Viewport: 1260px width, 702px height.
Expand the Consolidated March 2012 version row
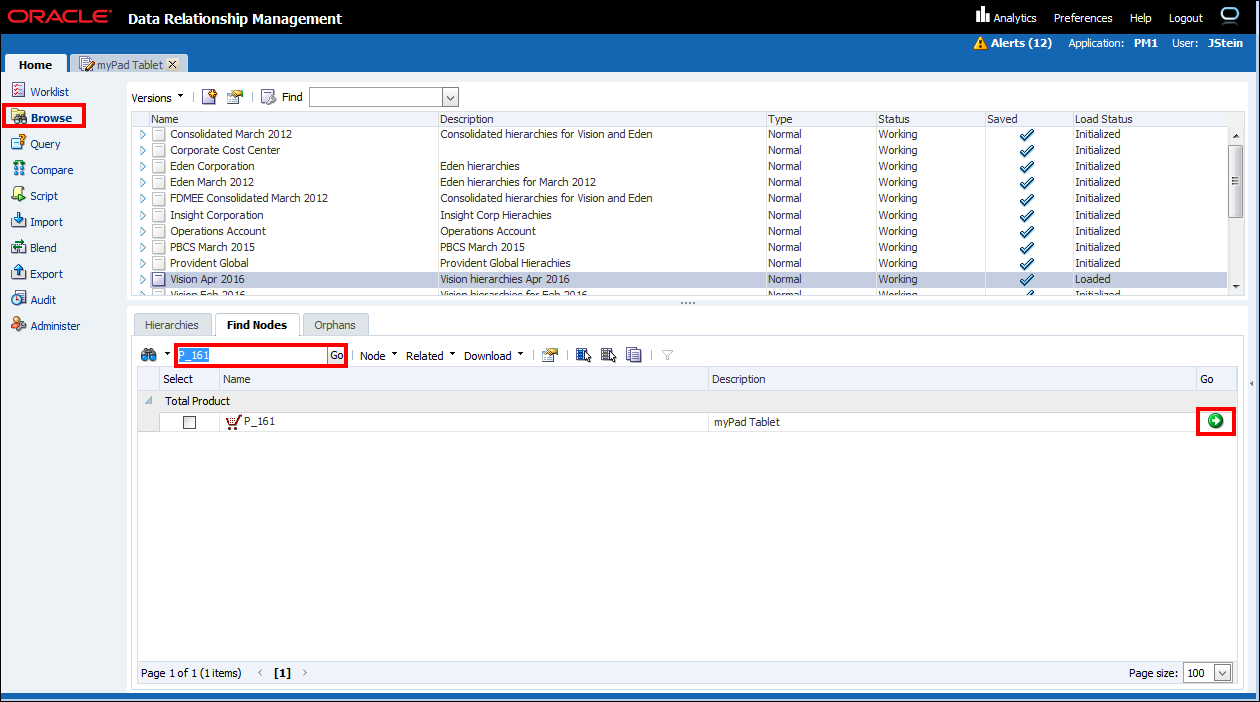coord(142,134)
